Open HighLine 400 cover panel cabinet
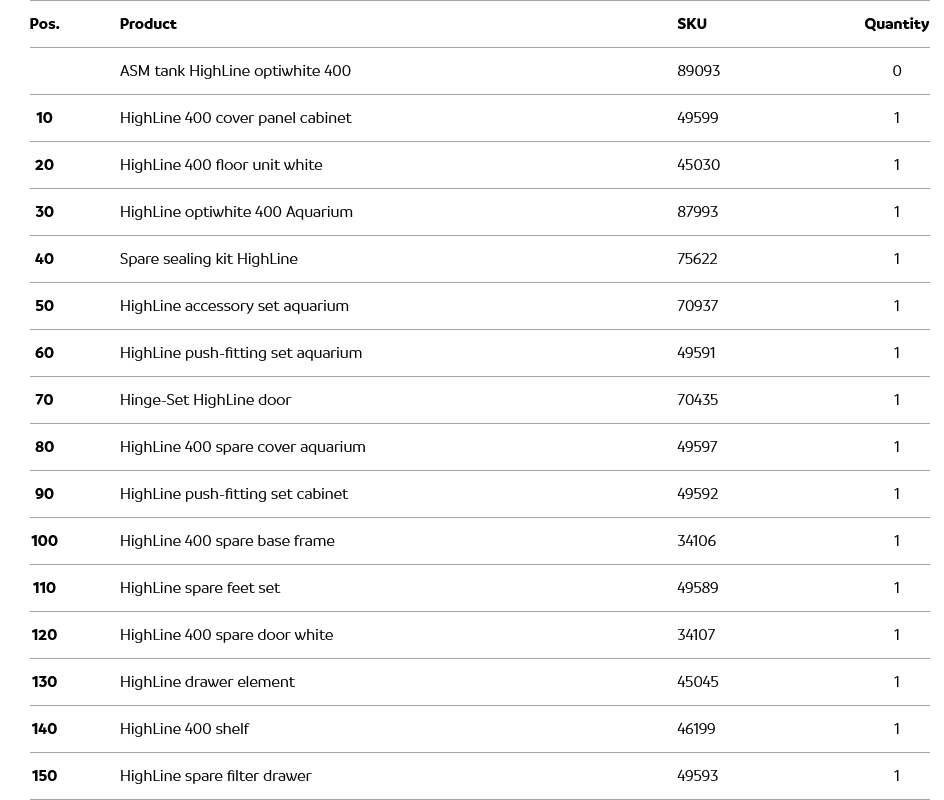944x800 pixels. [235, 118]
